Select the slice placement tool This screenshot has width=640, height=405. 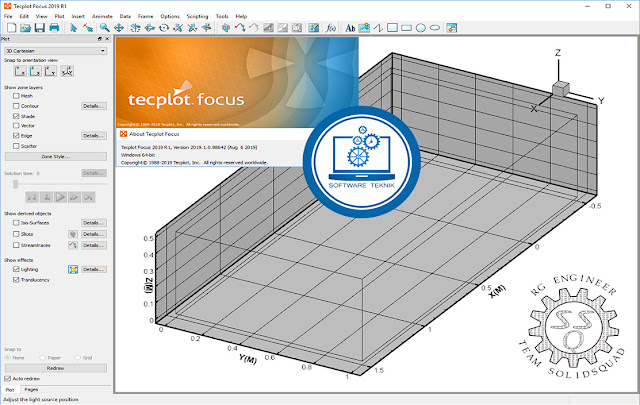tap(226, 28)
